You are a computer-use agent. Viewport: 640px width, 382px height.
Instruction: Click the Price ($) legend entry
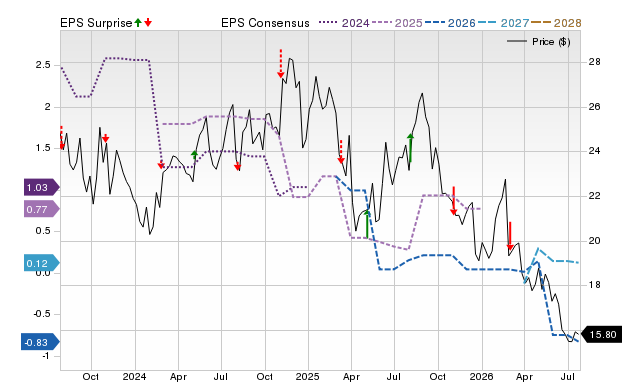click(x=539, y=42)
